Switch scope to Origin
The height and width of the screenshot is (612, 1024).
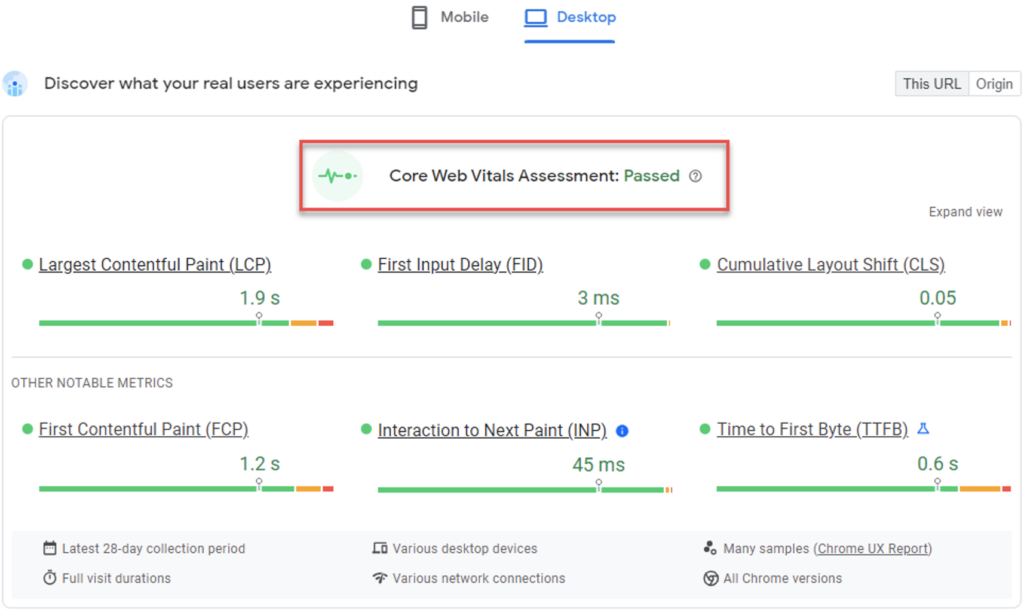tap(994, 83)
